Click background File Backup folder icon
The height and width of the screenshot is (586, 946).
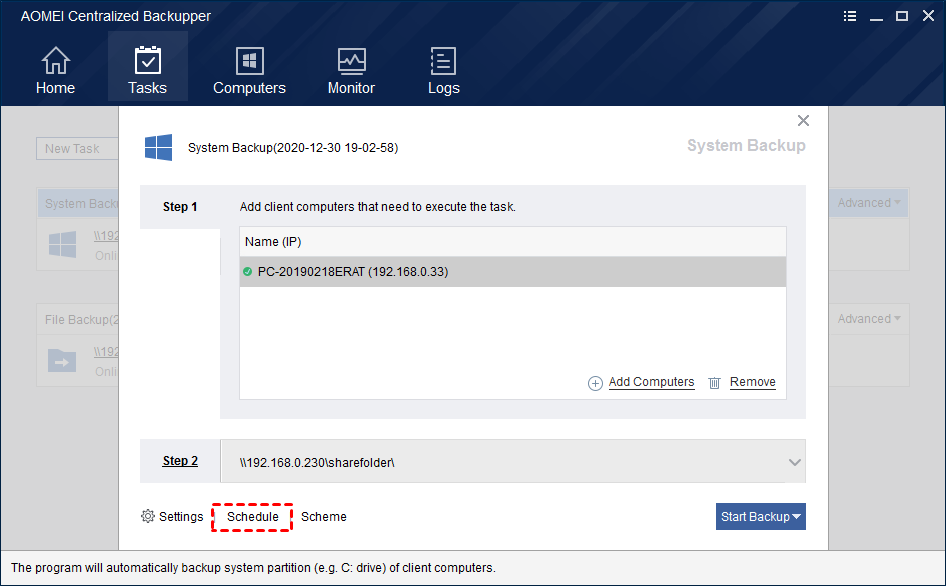pos(62,361)
